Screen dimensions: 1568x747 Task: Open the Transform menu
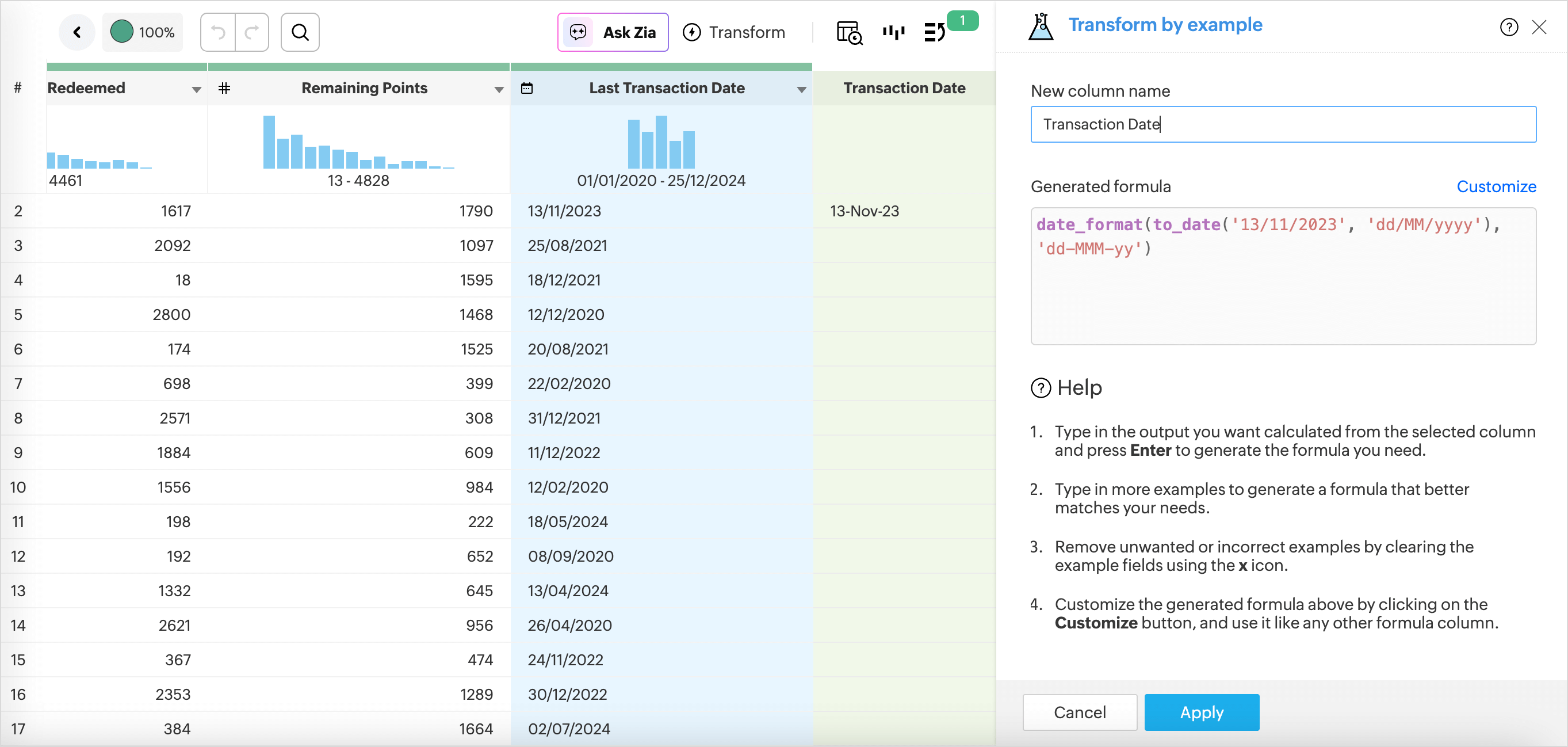click(734, 32)
